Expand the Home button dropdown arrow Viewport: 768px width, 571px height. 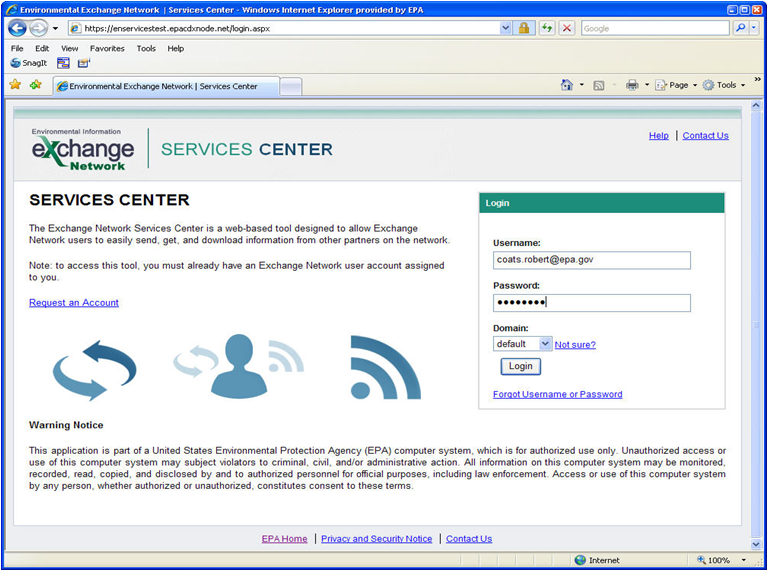coord(581,85)
